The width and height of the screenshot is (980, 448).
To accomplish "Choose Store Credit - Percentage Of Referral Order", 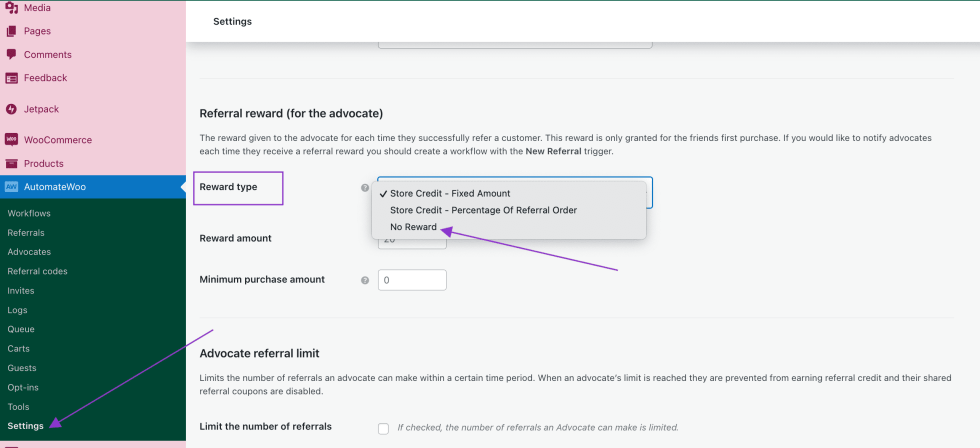I will [x=483, y=210].
